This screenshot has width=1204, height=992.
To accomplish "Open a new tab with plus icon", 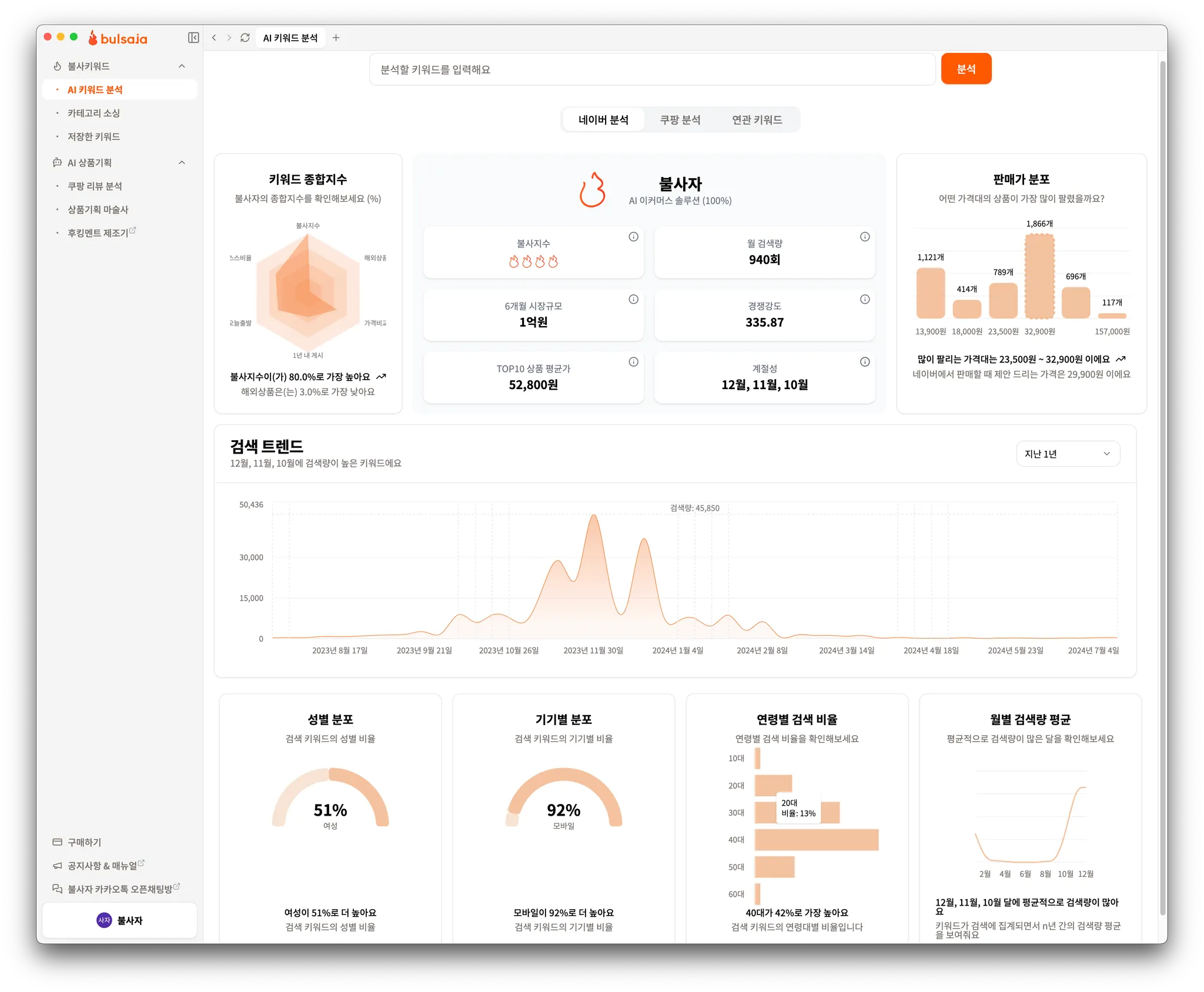I will pyautogui.click(x=336, y=38).
